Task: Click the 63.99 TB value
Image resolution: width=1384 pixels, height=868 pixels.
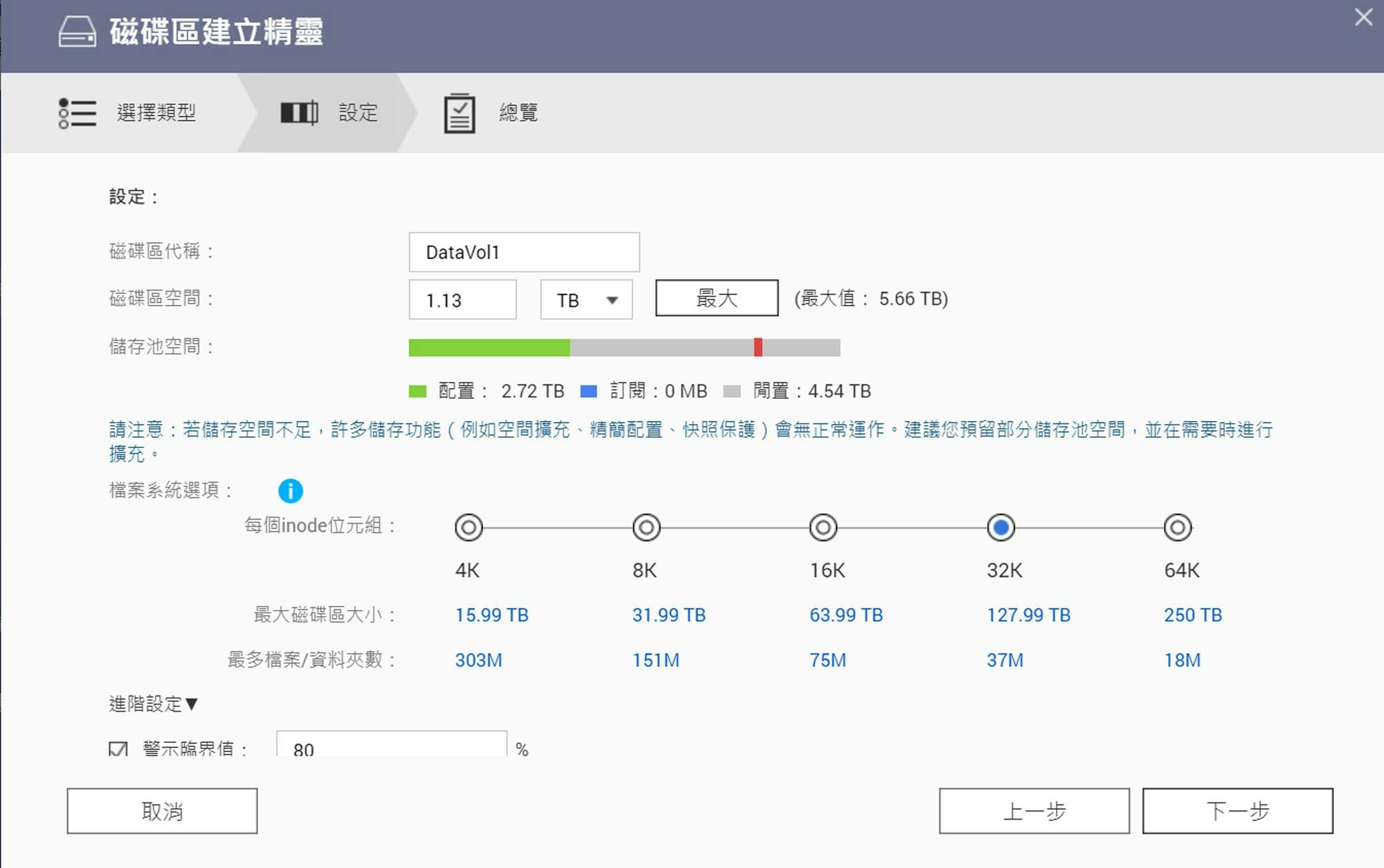Action: tap(846, 615)
